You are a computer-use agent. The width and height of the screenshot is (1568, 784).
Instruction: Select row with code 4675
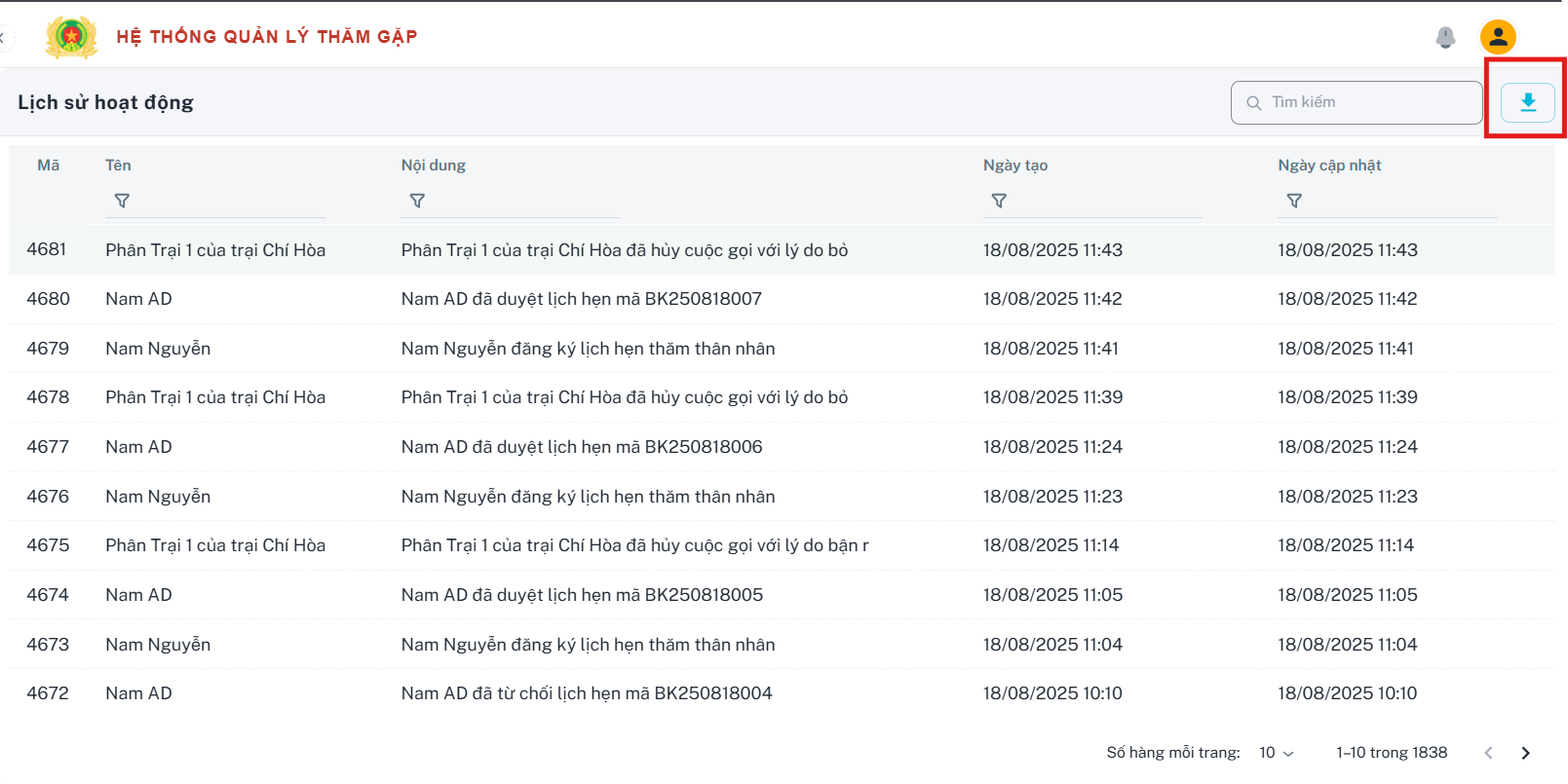coord(782,545)
